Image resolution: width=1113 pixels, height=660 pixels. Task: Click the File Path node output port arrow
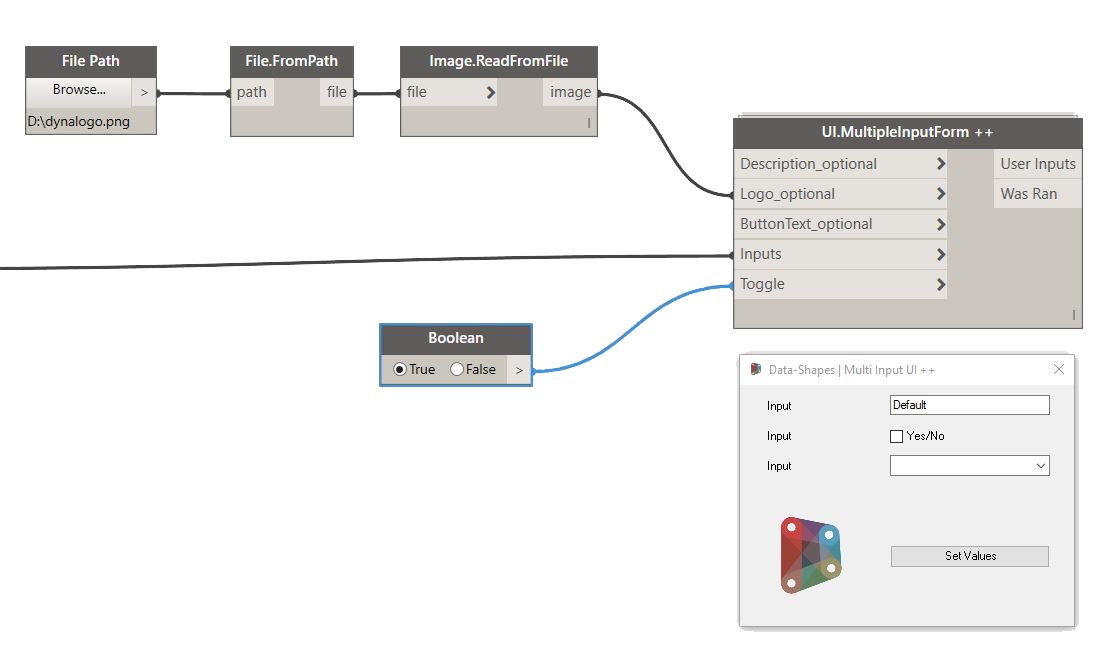[x=144, y=92]
